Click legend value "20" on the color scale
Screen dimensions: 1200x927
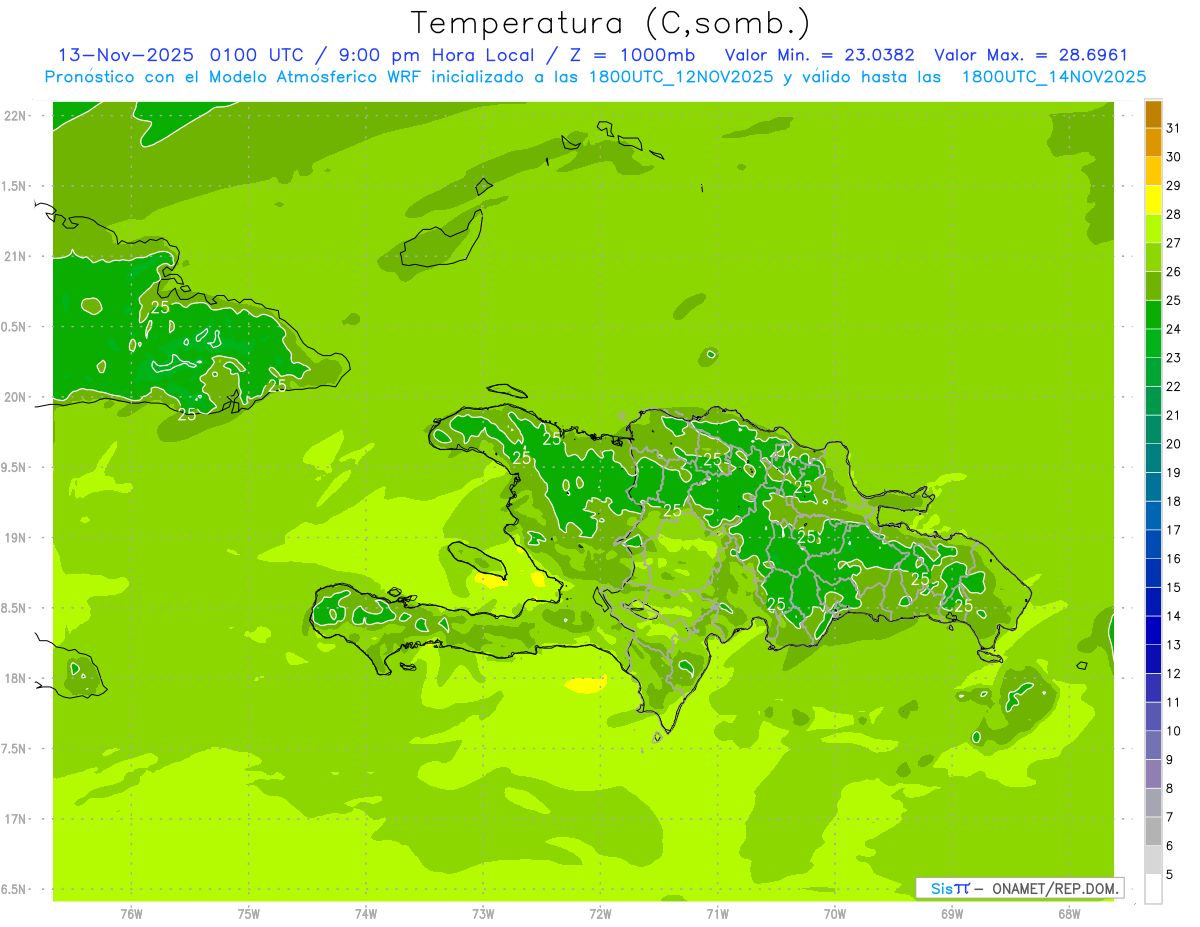pos(1173,444)
